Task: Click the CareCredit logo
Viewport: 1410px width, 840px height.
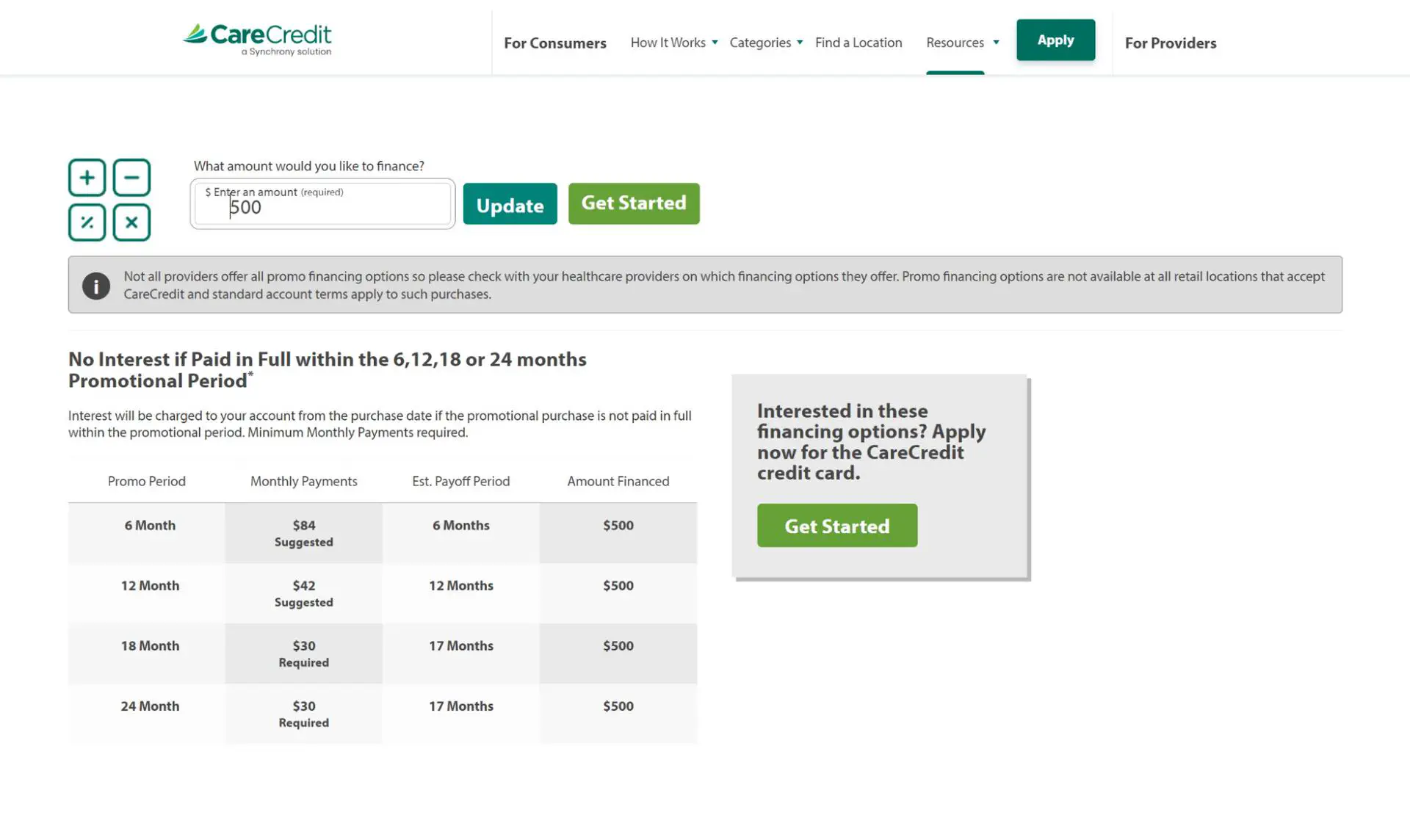Action: coord(257,40)
